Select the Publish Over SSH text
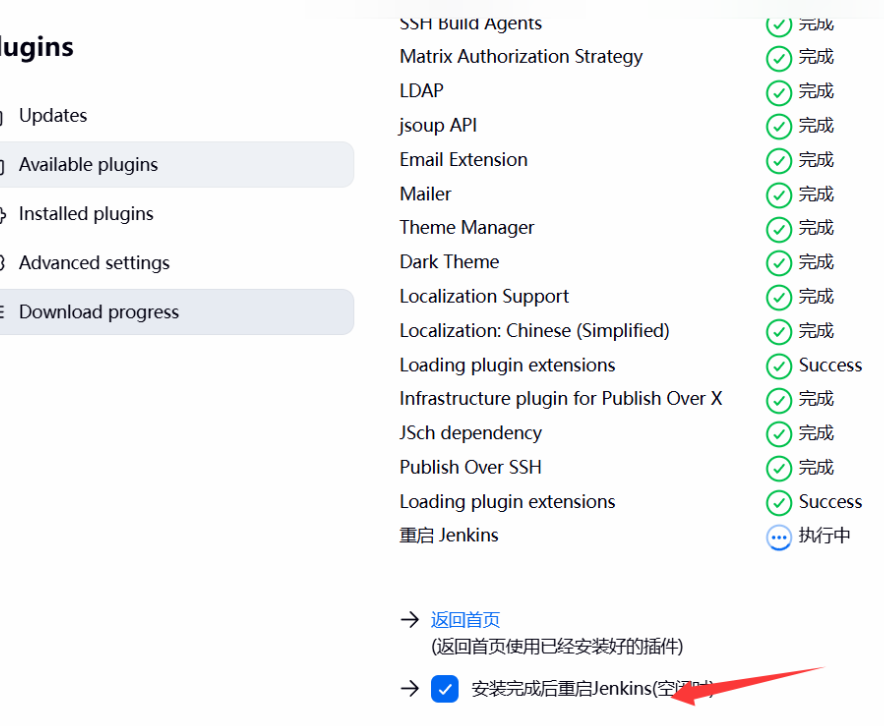Screen dimensions: 884x726 point(471,467)
